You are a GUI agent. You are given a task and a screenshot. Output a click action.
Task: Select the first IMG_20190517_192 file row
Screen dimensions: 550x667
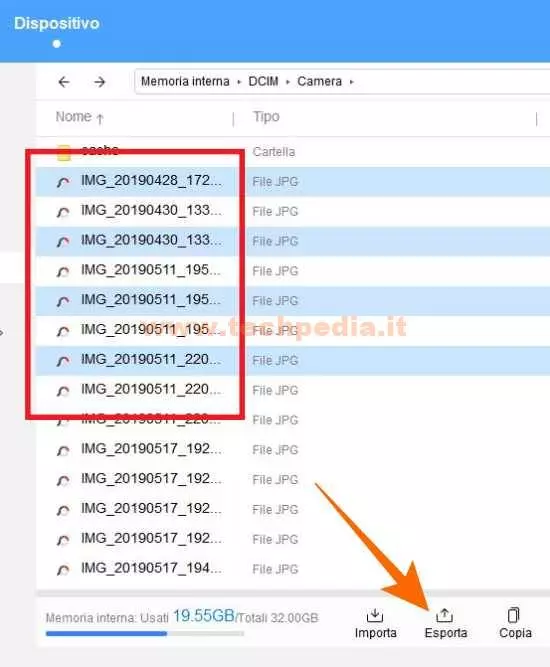click(x=293, y=450)
